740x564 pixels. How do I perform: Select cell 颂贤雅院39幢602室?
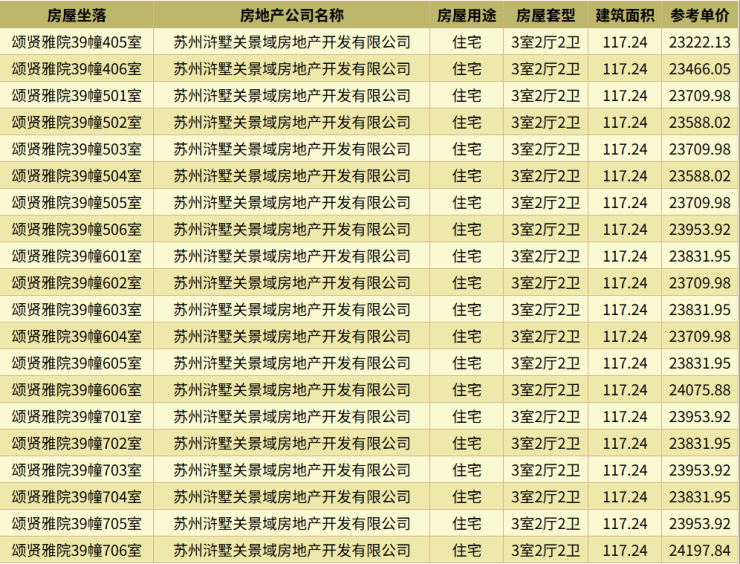[x=76, y=283]
